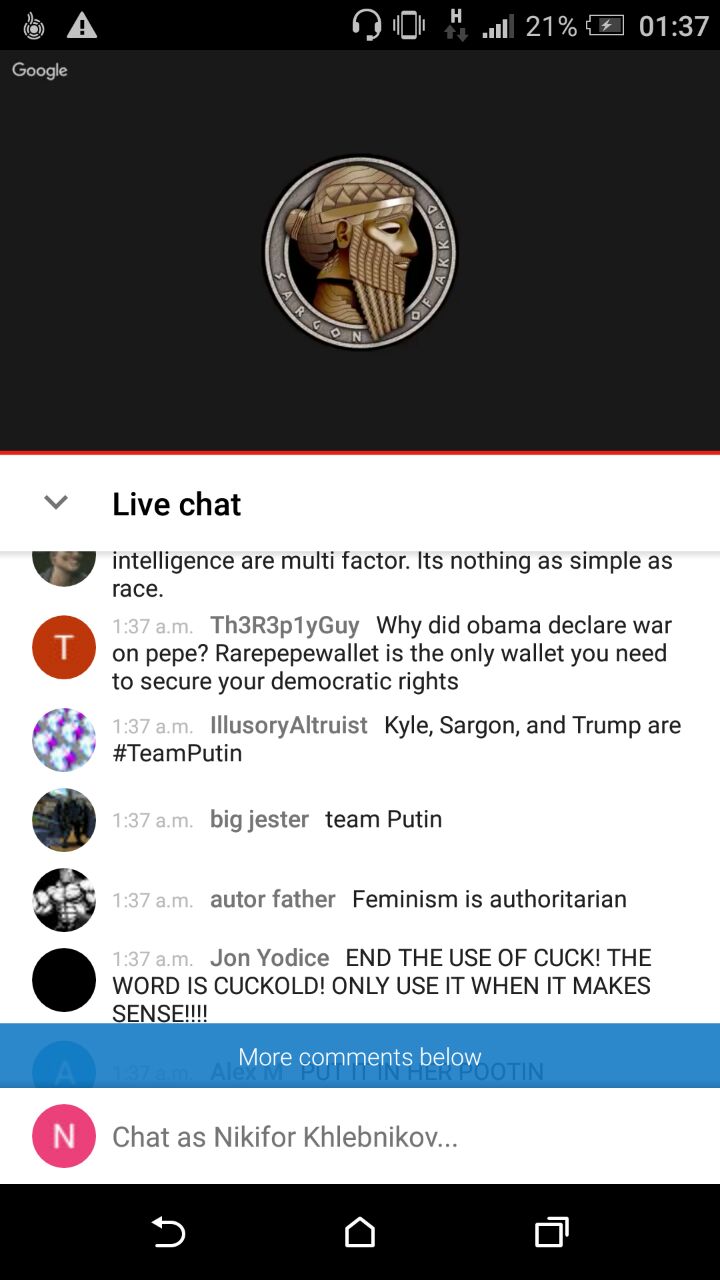720x1280 pixels.
Task: Tap the warning triangle status icon
Action: tap(82, 25)
